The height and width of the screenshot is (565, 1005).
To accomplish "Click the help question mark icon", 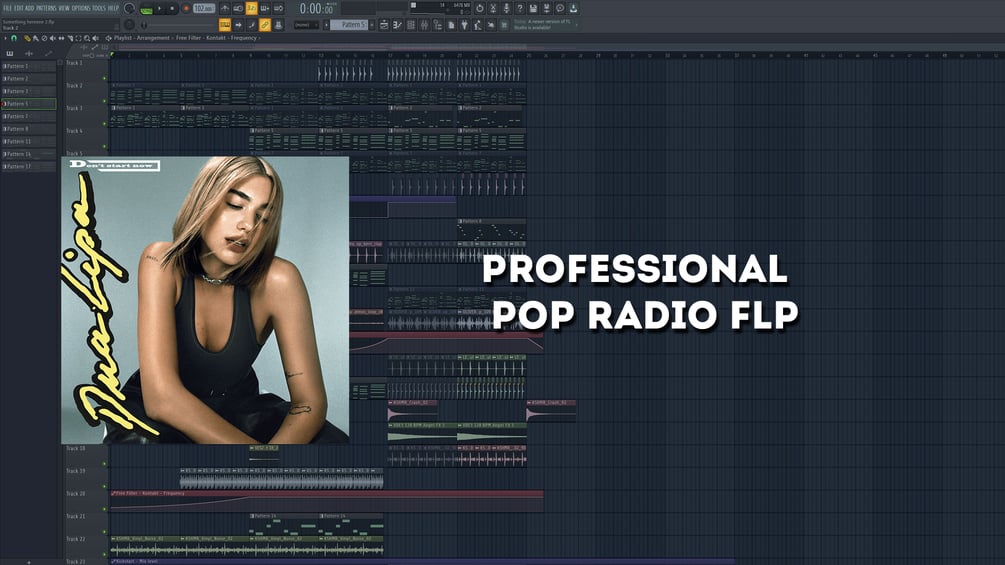I will click(x=520, y=8).
